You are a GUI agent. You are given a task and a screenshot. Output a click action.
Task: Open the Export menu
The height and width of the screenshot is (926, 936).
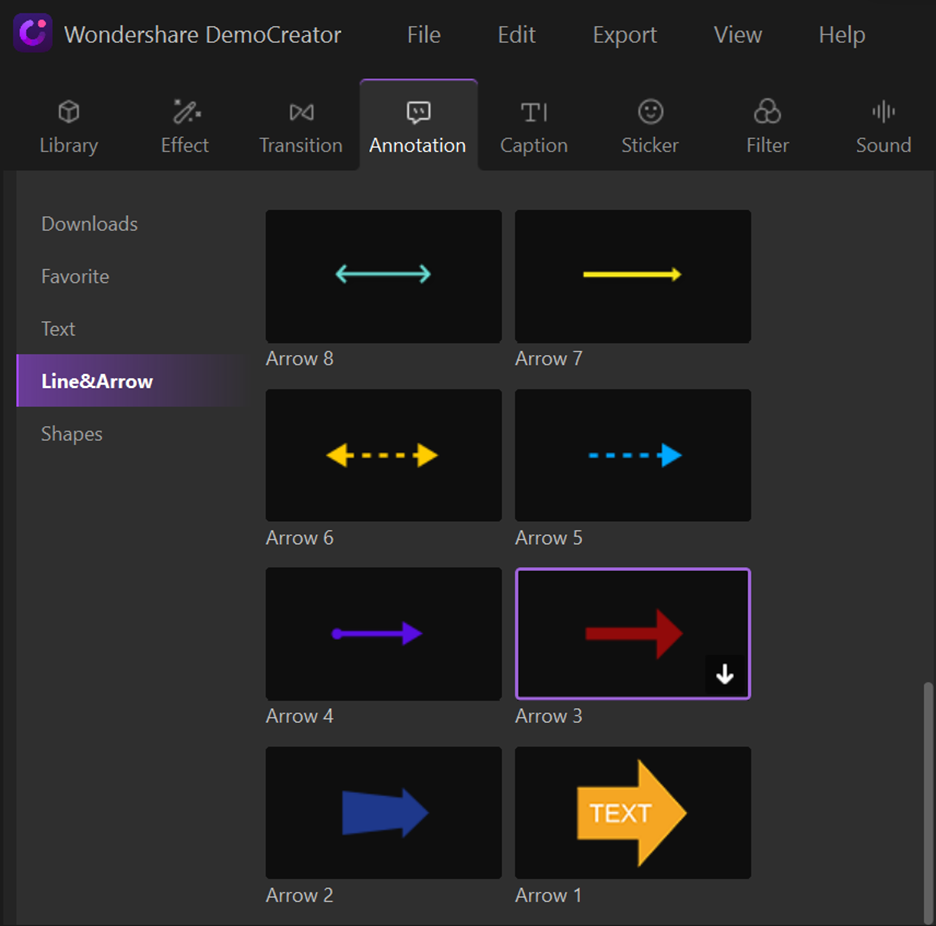pyautogui.click(x=625, y=35)
